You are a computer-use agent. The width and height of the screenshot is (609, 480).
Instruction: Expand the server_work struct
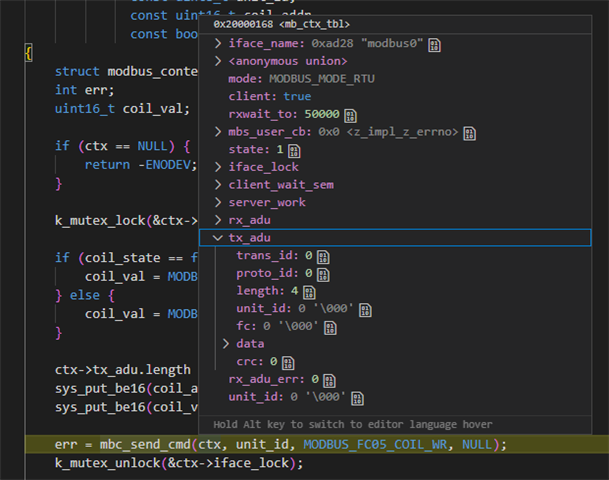218,202
